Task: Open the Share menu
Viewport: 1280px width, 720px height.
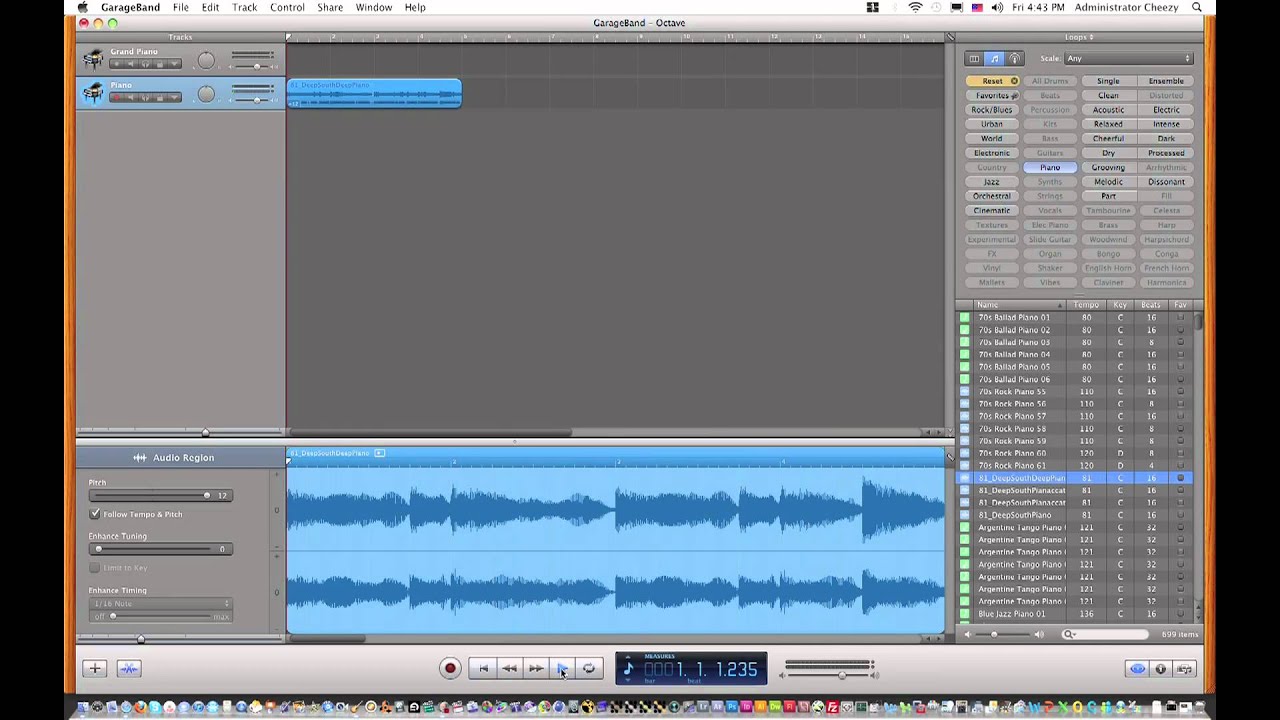Action: (330, 8)
